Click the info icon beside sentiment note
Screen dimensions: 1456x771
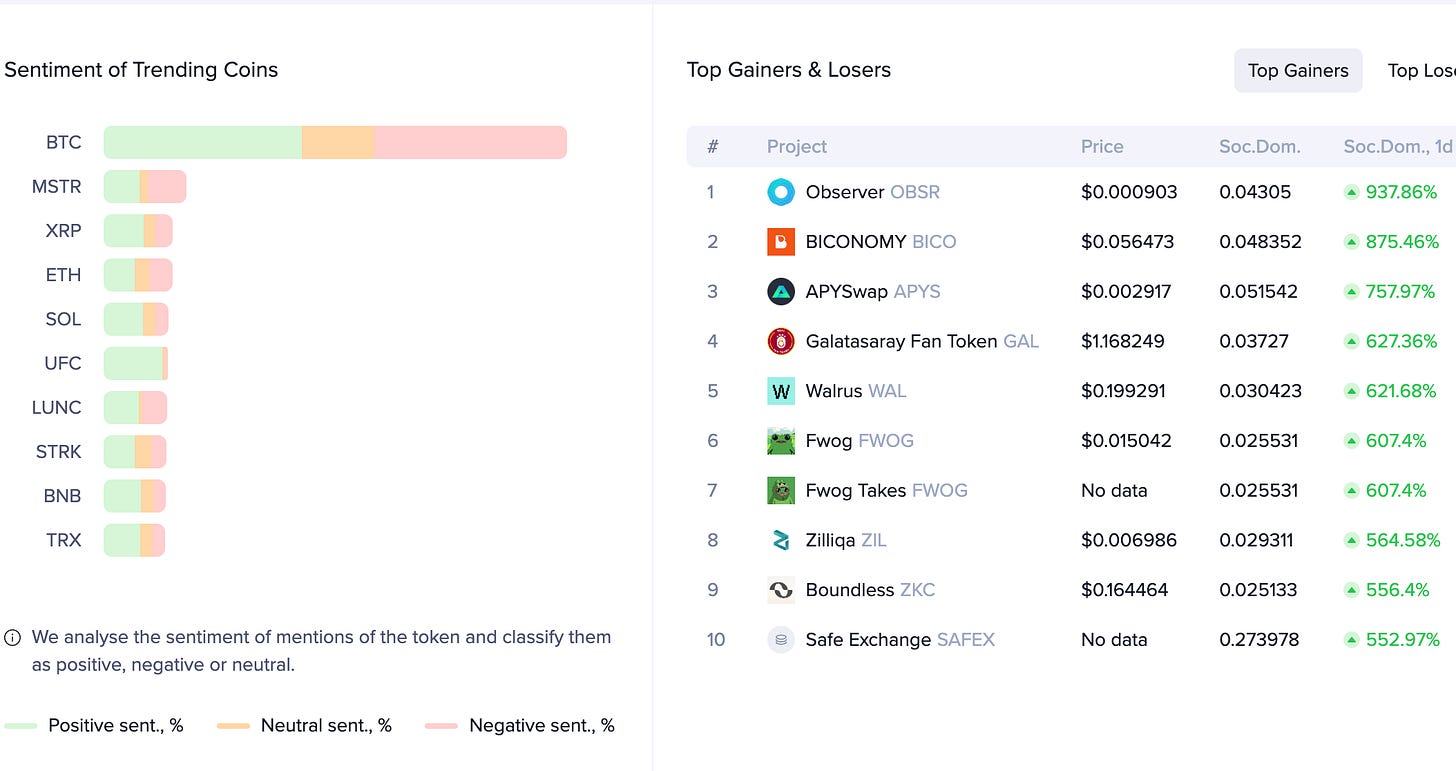[13, 637]
